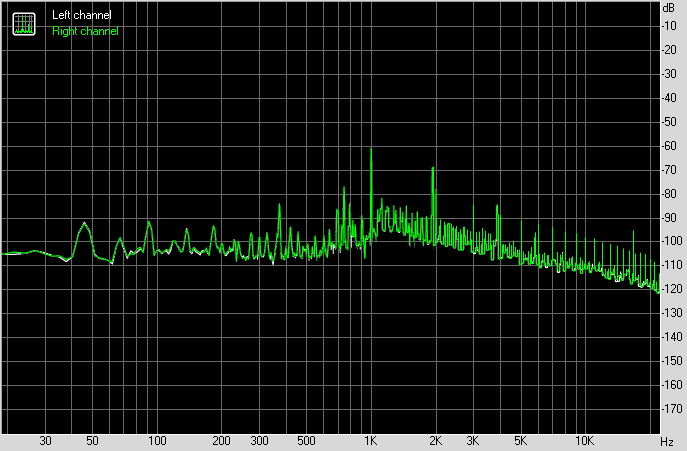The image size is (687, 451).
Task: Click the "300" frequency axis label
Action: pyautogui.click(x=259, y=440)
